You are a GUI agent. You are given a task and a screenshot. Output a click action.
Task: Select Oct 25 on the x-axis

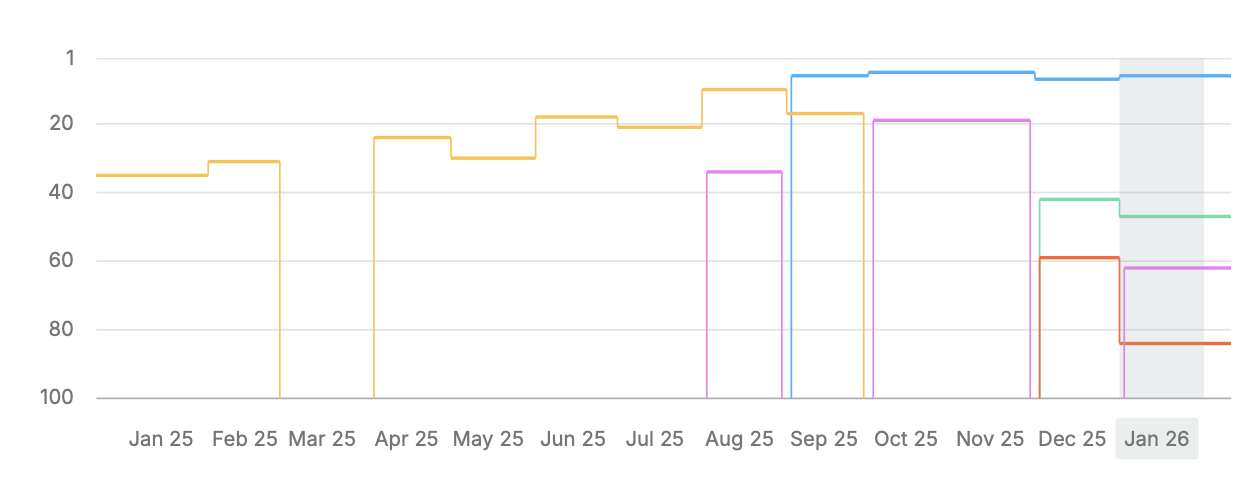click(905, 439)
